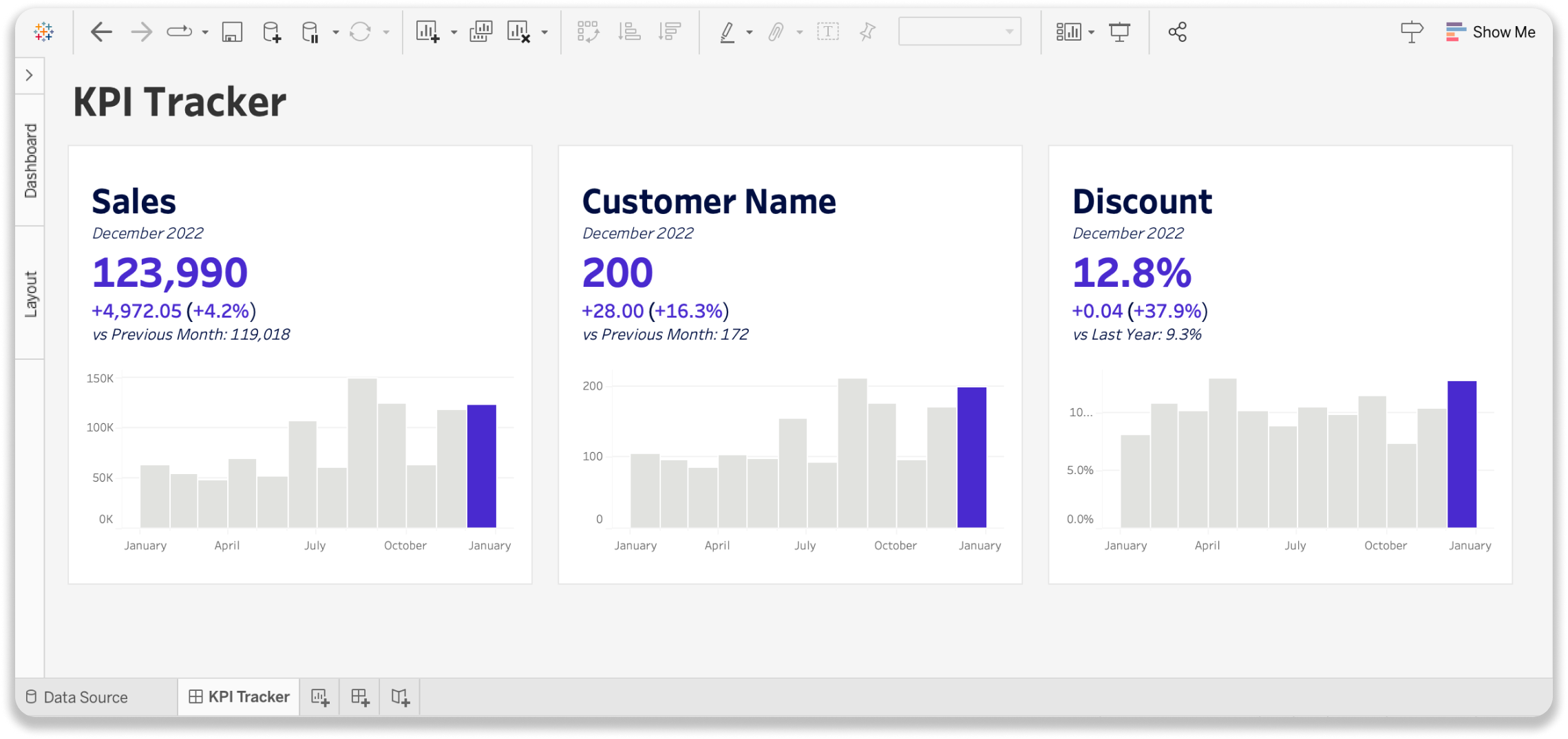Add a new data source
Viewport: 1568px width, 739px height.
click(272, 32)
